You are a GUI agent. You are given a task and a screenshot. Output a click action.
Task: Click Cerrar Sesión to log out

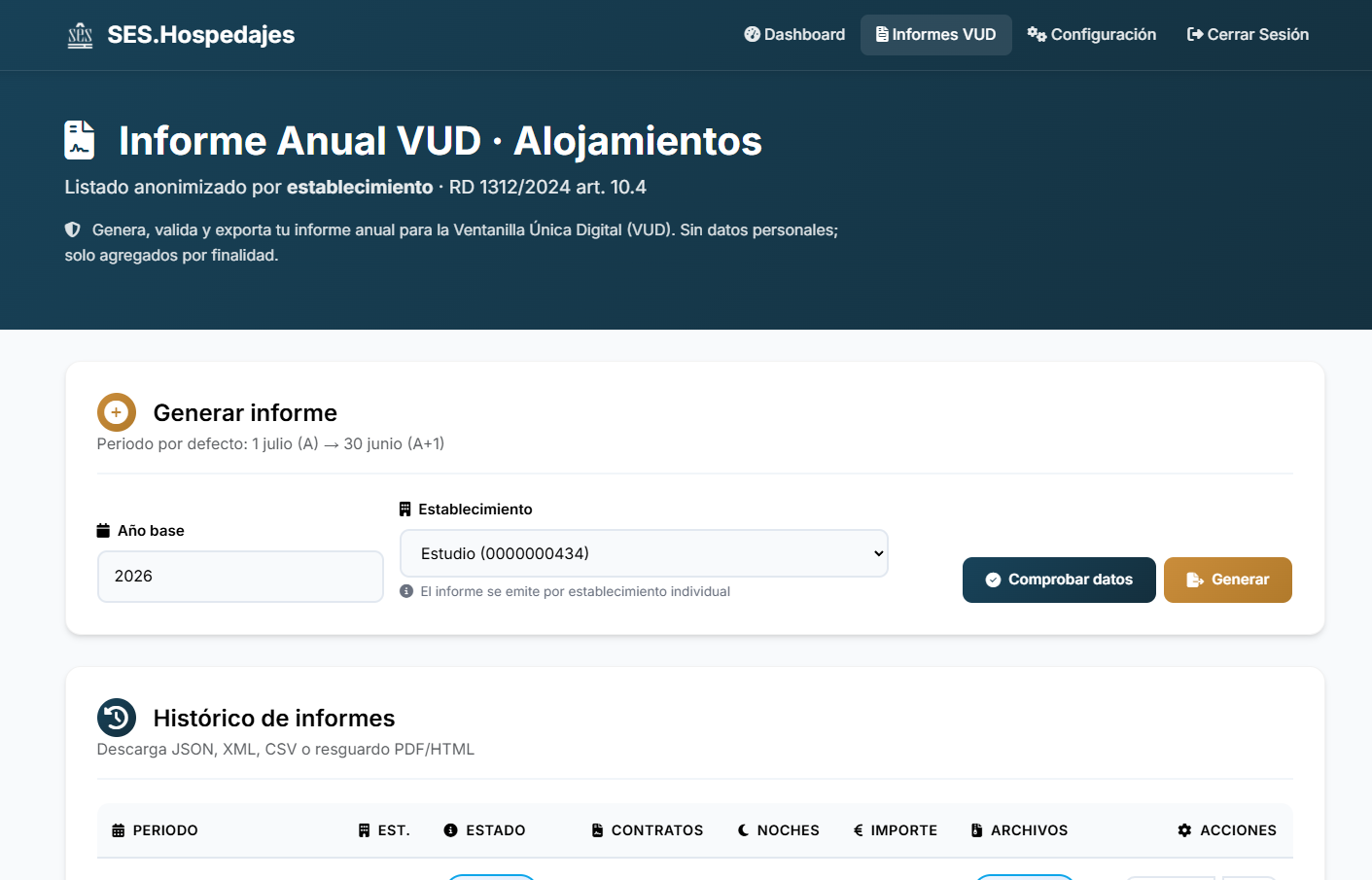coord(1248,35)
